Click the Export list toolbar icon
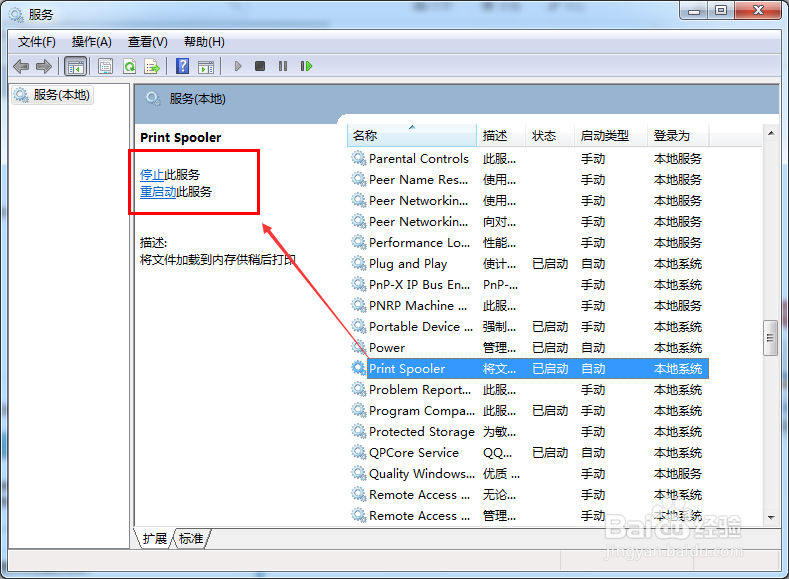Image resolution: width=789 pixels, height=579 pixels. click(152, 66)
